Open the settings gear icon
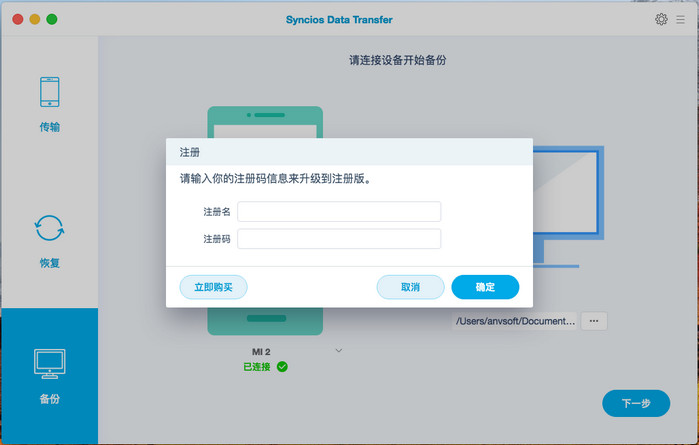This screenshot has width=699, height=445. (x=661, y=19)
